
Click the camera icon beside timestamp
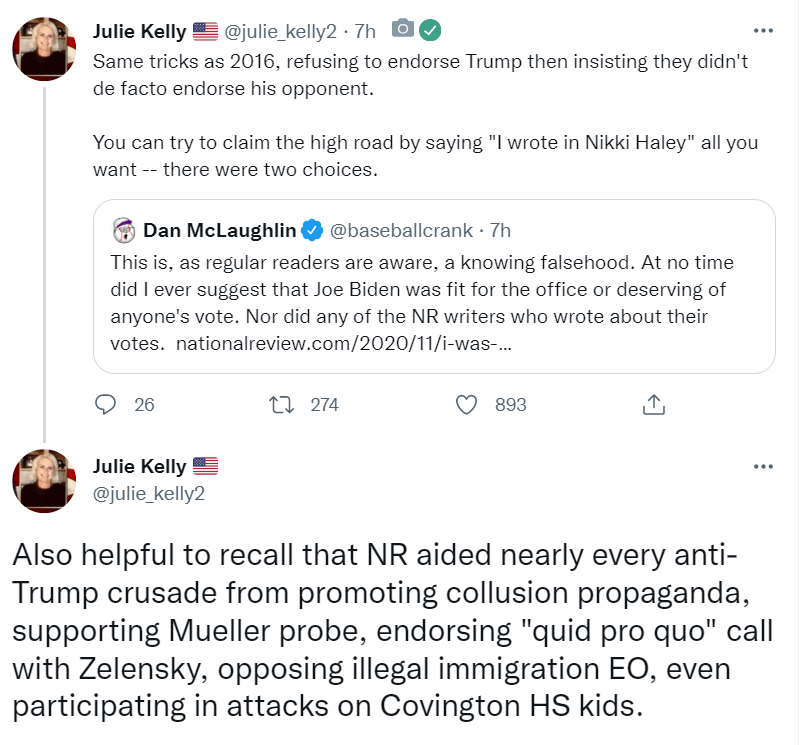[402, 30]
